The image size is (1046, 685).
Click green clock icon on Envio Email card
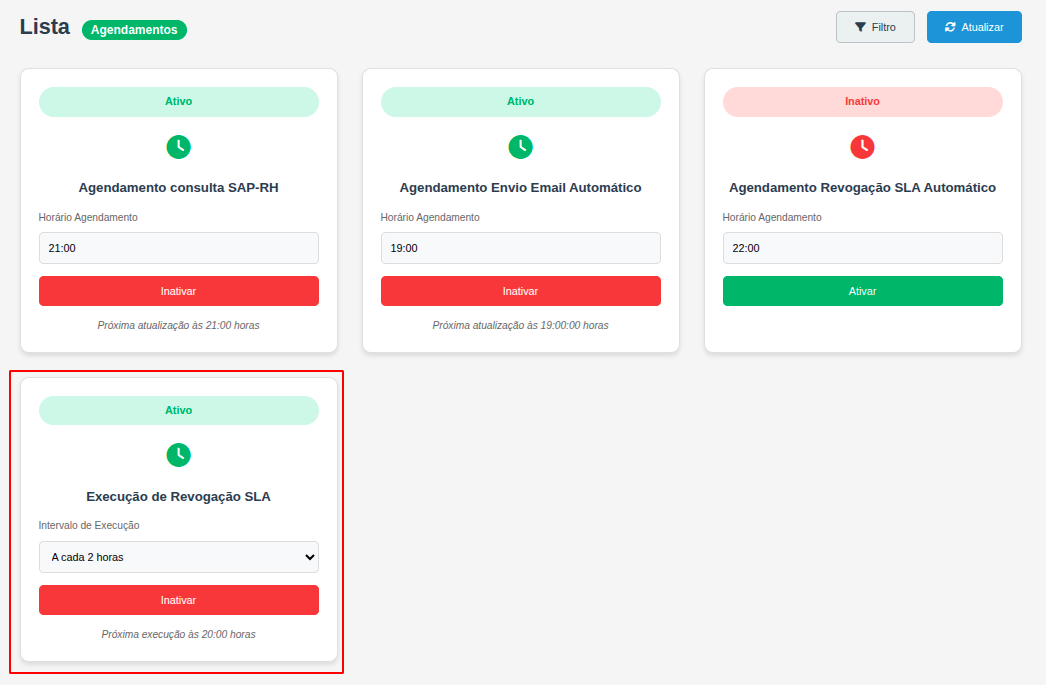[x=520, y=147]
